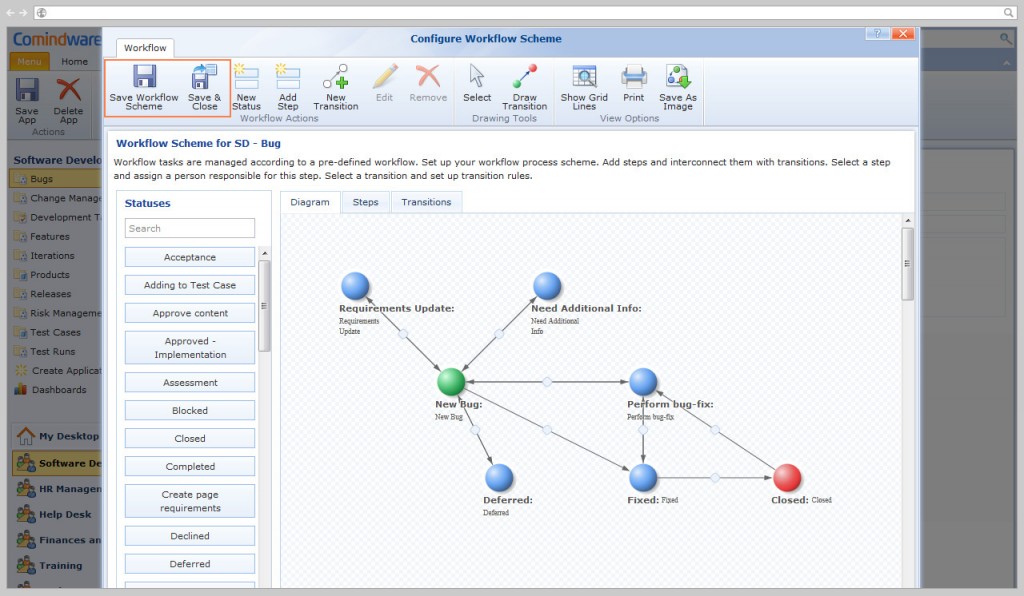The image size is (1024, 596).
Task: Activate the Draw Transition tool
Action: (524, 87)
